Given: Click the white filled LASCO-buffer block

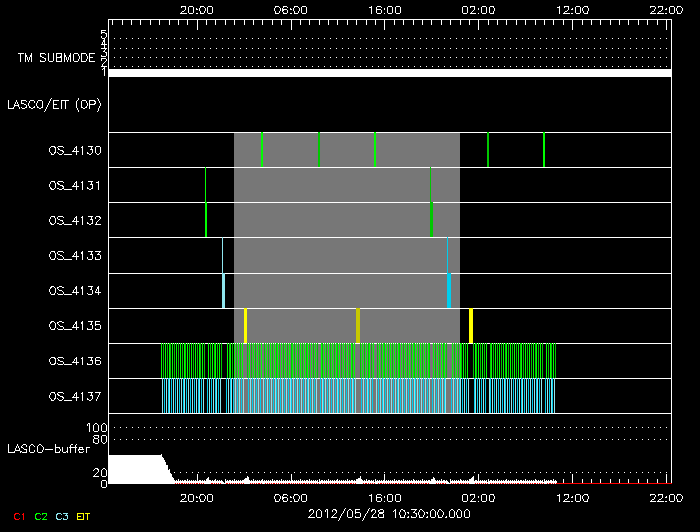Looking at the screenshot, I should 134,469.
